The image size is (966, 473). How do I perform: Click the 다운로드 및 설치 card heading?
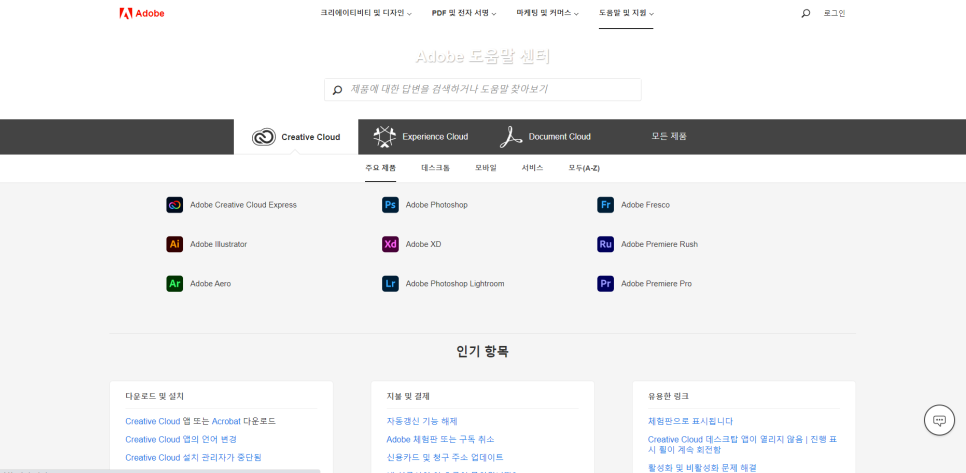pos(155,396)
